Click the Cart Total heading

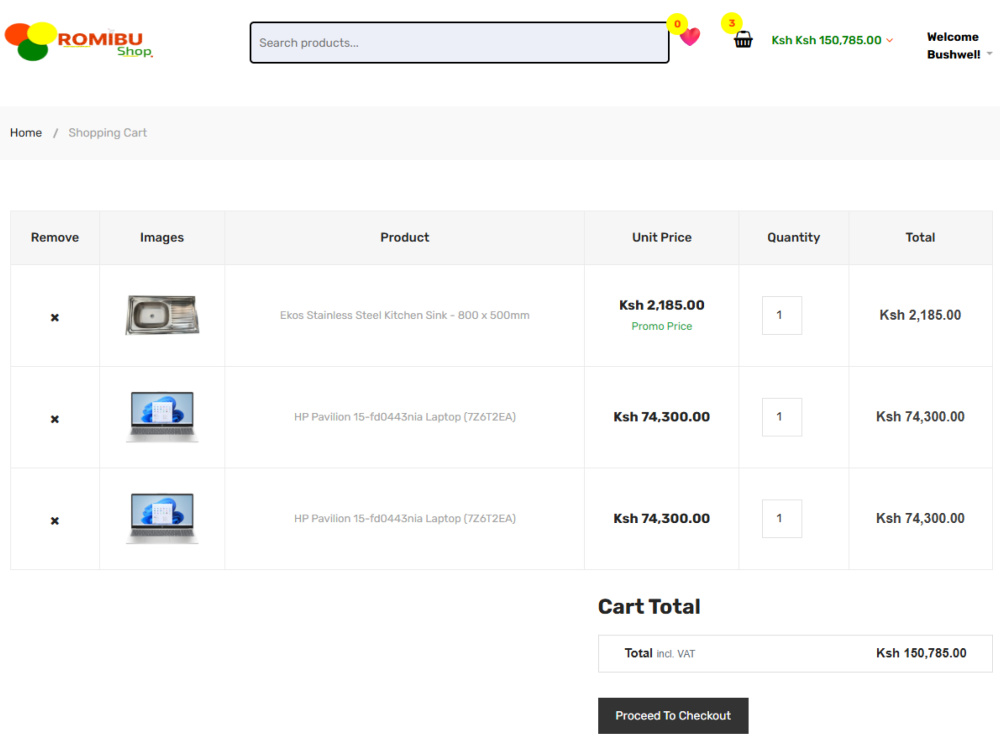649,607
